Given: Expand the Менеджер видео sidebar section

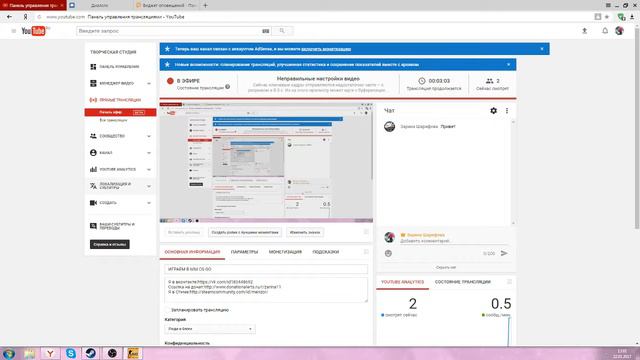Looking at the screenshot, I should click(149, 83).
